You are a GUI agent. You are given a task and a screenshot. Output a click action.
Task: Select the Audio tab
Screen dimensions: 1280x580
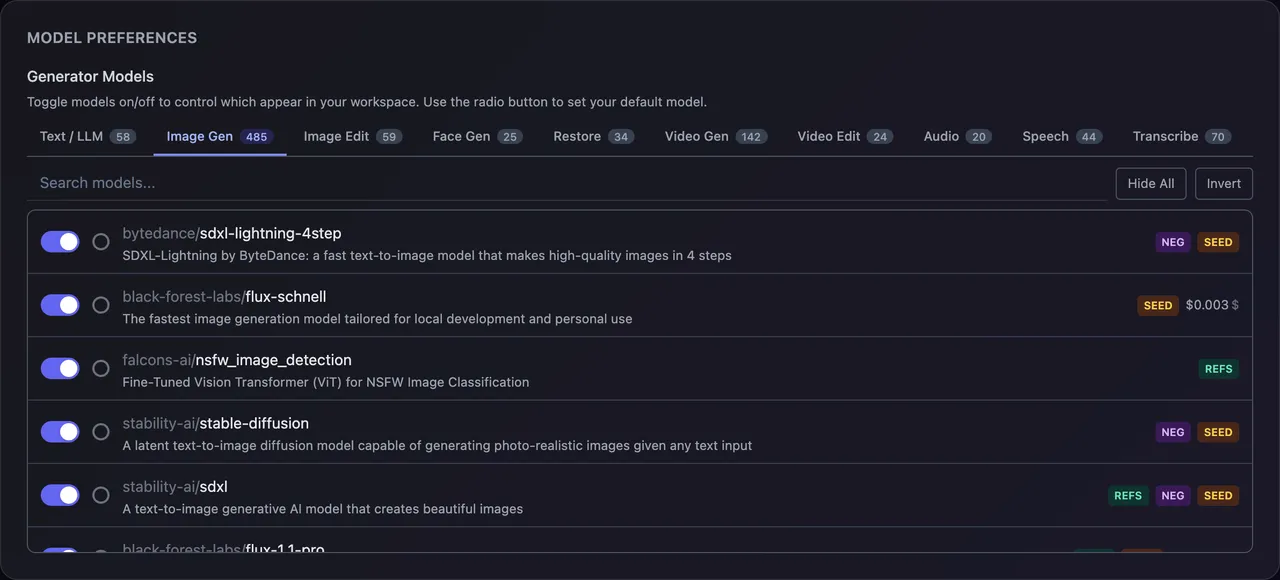[x=958, y=136]
